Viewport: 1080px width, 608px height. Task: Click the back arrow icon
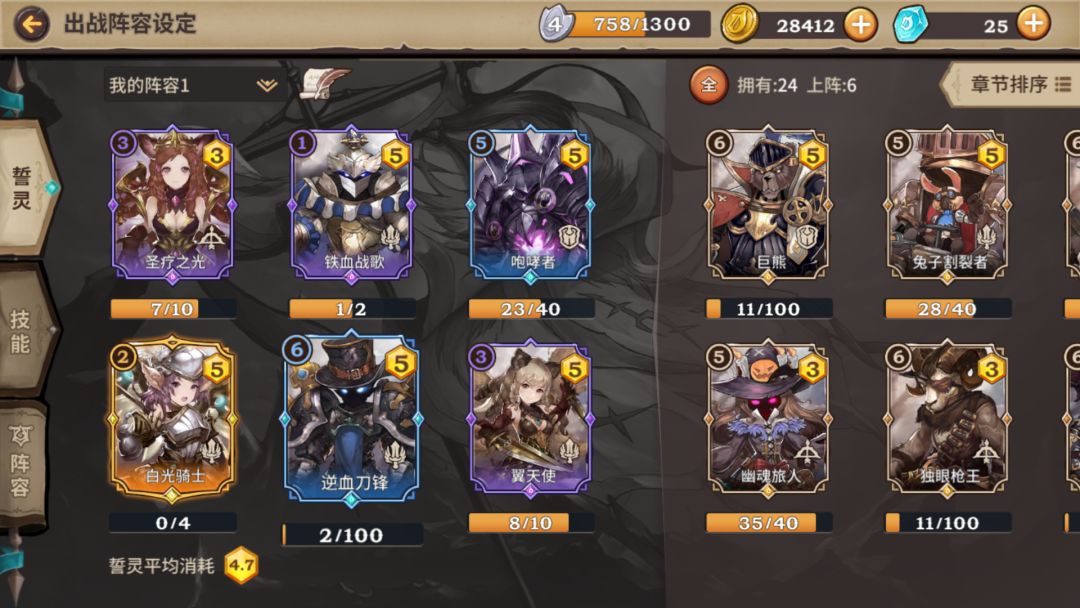point(32,25)
